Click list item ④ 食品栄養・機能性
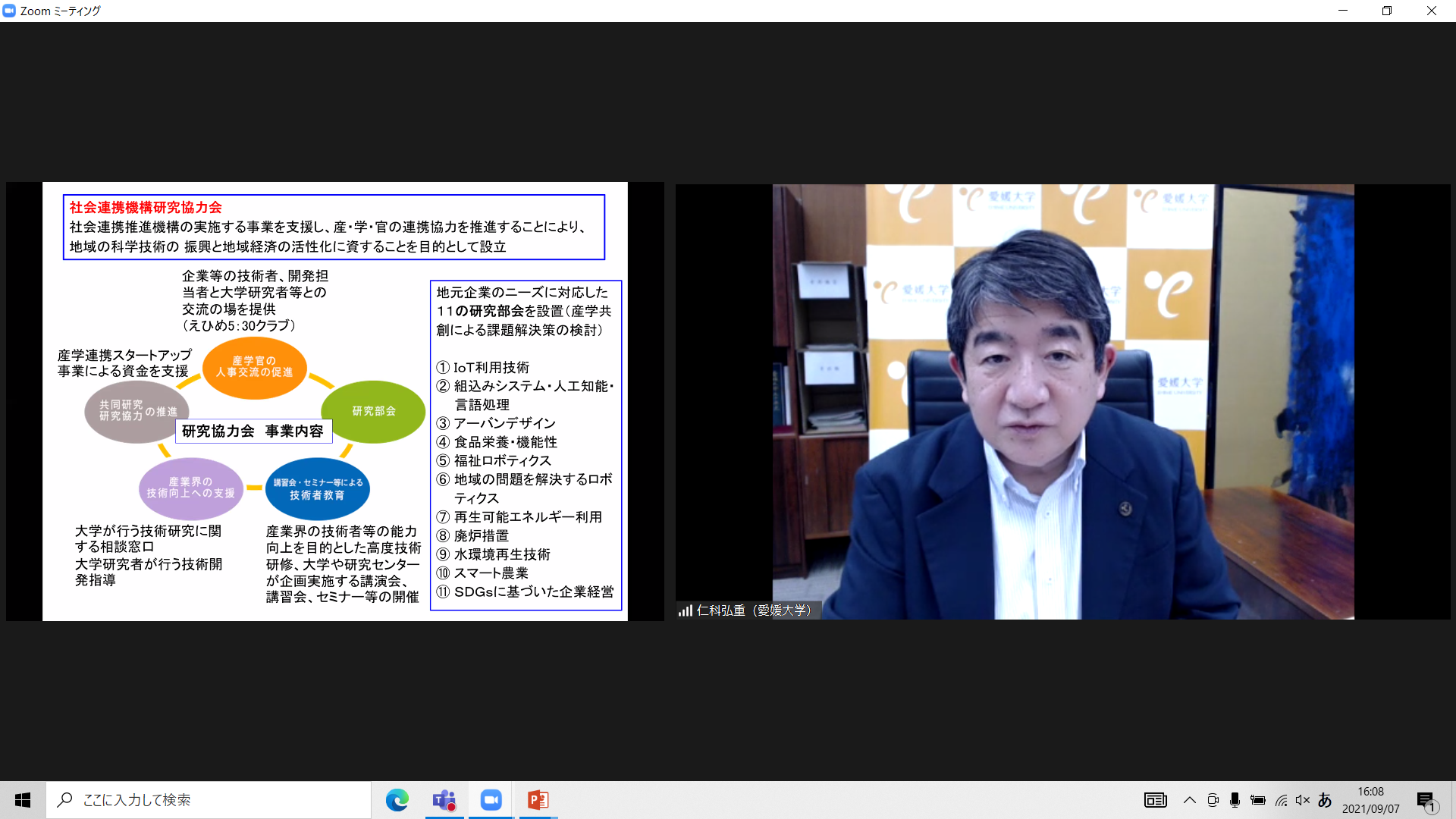This screenshot has height=819, width=1456. pyautogui.click(x=497, y=442)
